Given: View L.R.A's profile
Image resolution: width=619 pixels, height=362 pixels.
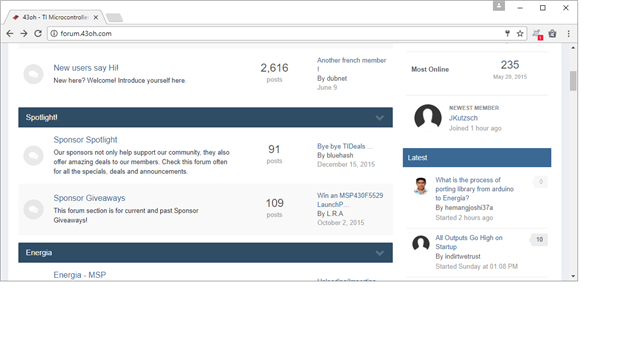Looking at the screenshot, I should tap(335, 214).
